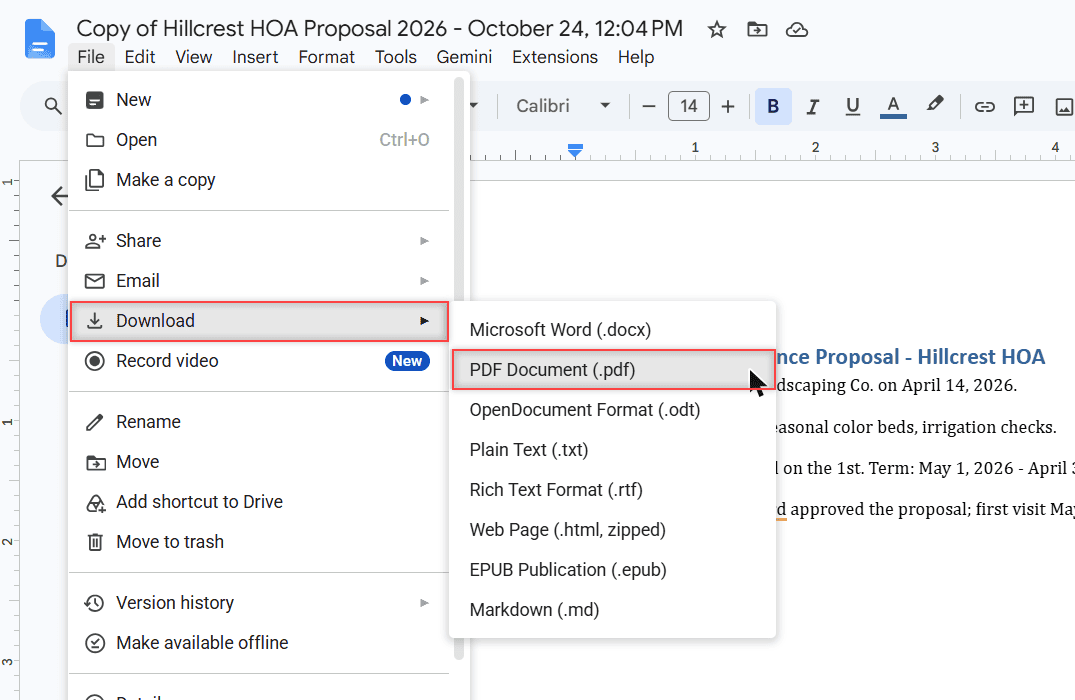Screen dimensions: 1075x700
Task: Expand the Version history submenu
Action: click(259, 603)
